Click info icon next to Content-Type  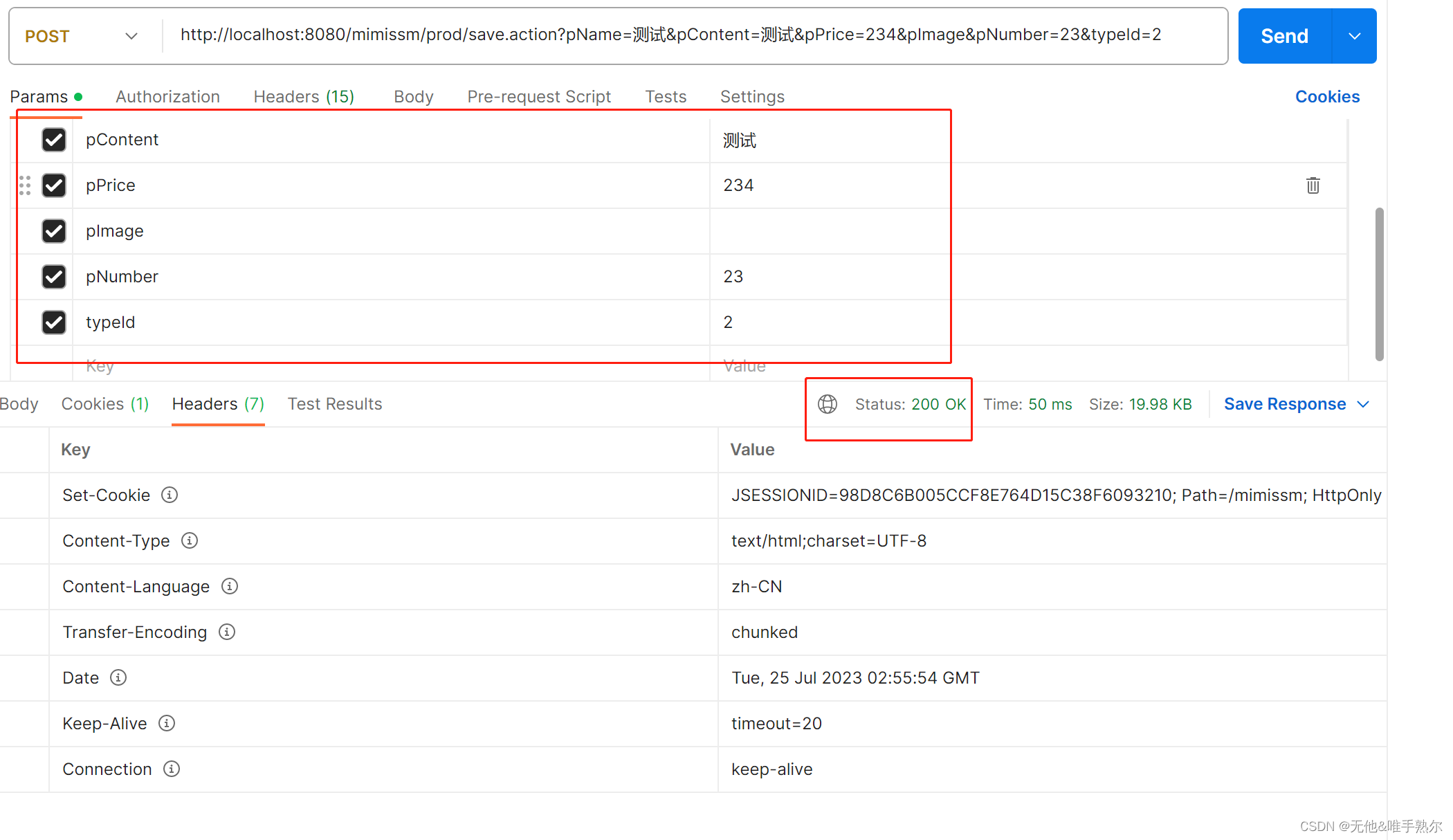190,540
